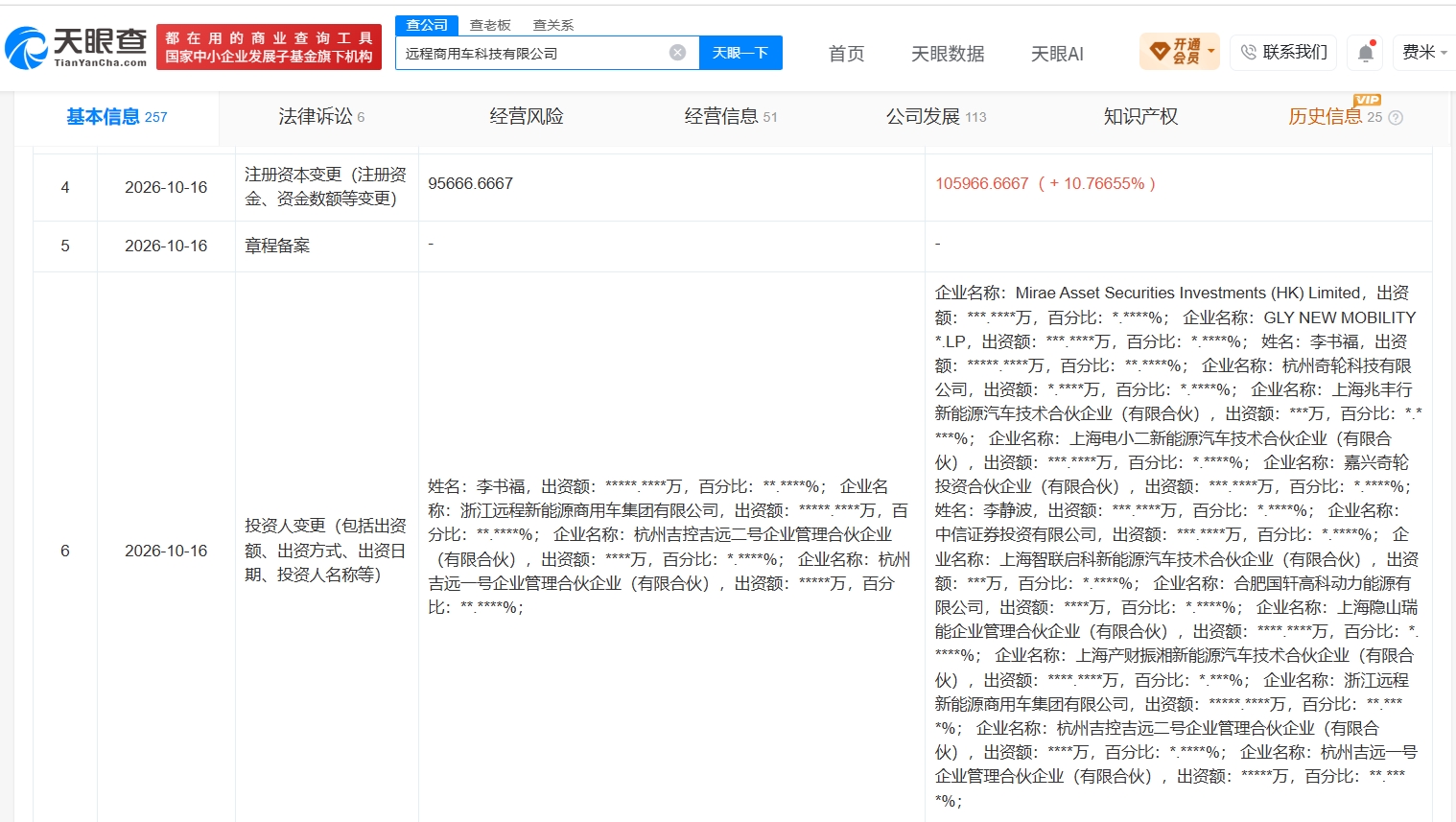Click the help icon next to 历史信息
Screen dimensions: 1456x822
click(1396, 118)
